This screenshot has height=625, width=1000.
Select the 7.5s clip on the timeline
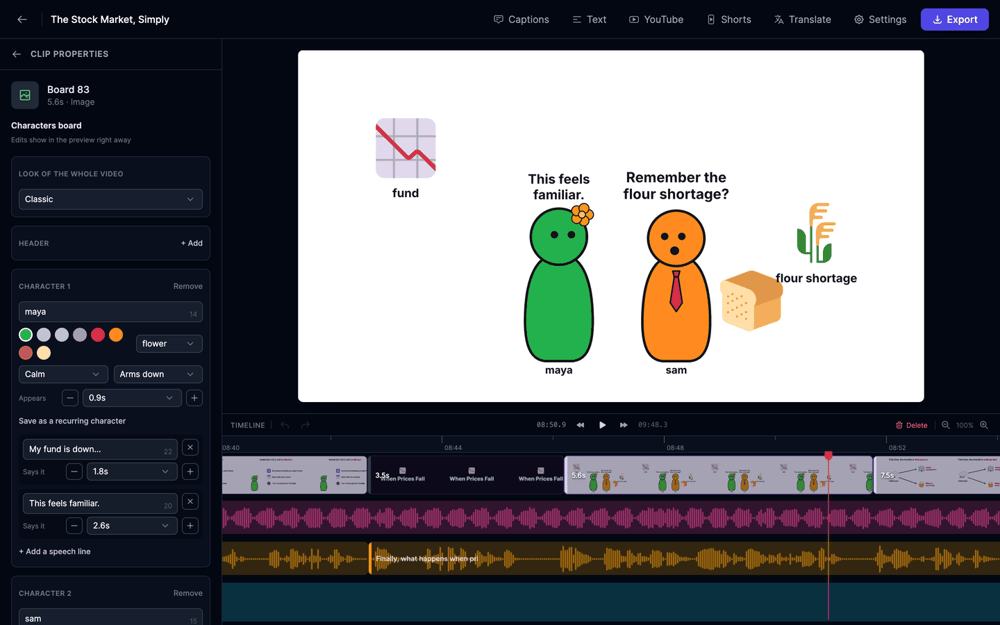938,475
